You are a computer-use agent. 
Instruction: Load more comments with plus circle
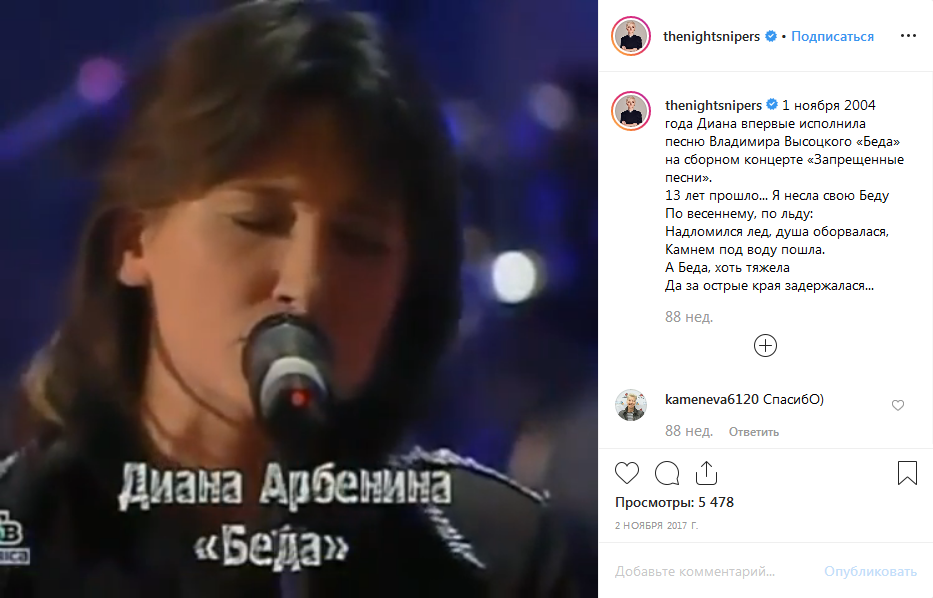pos(765,346)
